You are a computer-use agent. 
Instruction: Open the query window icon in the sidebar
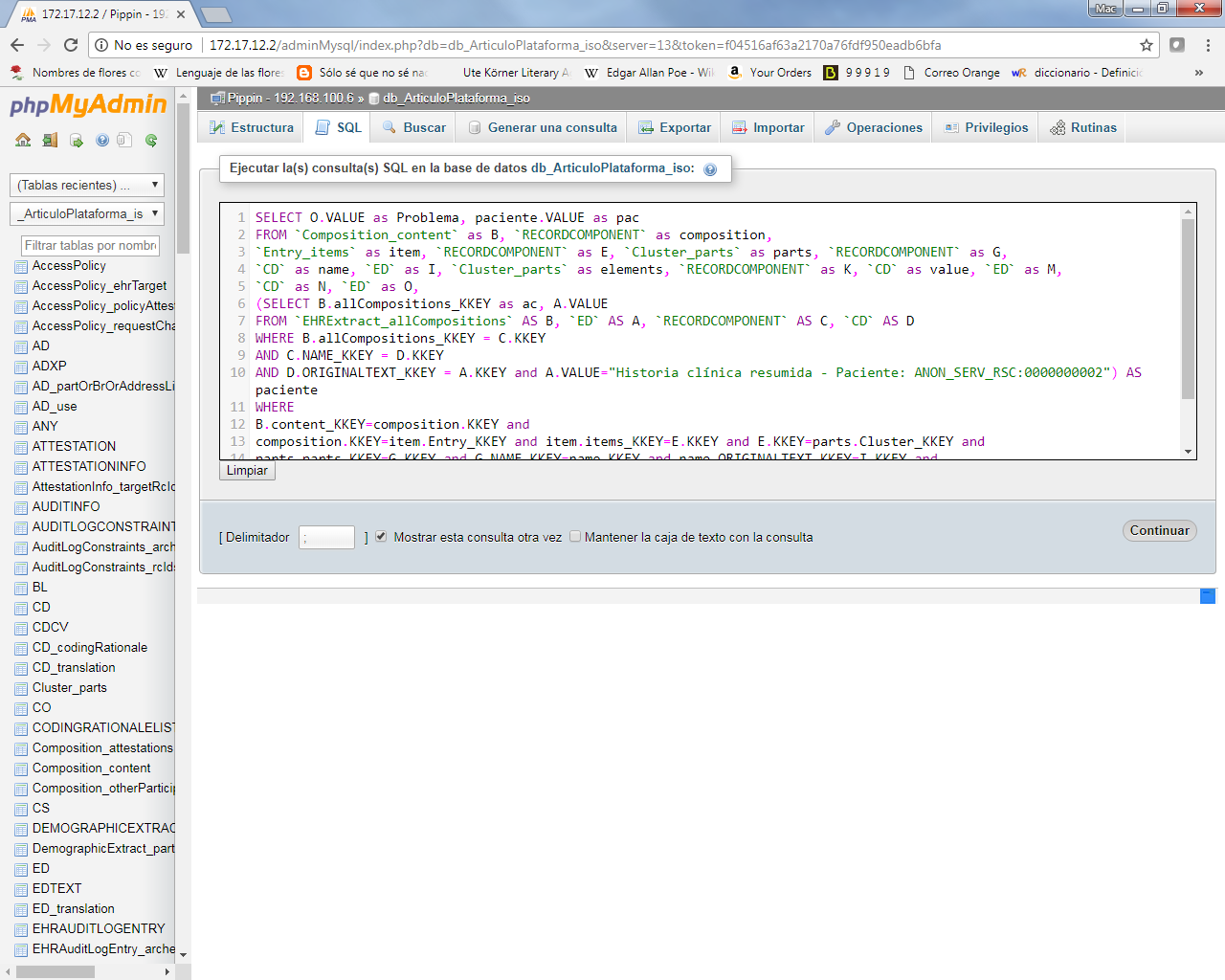coord(76,141)
